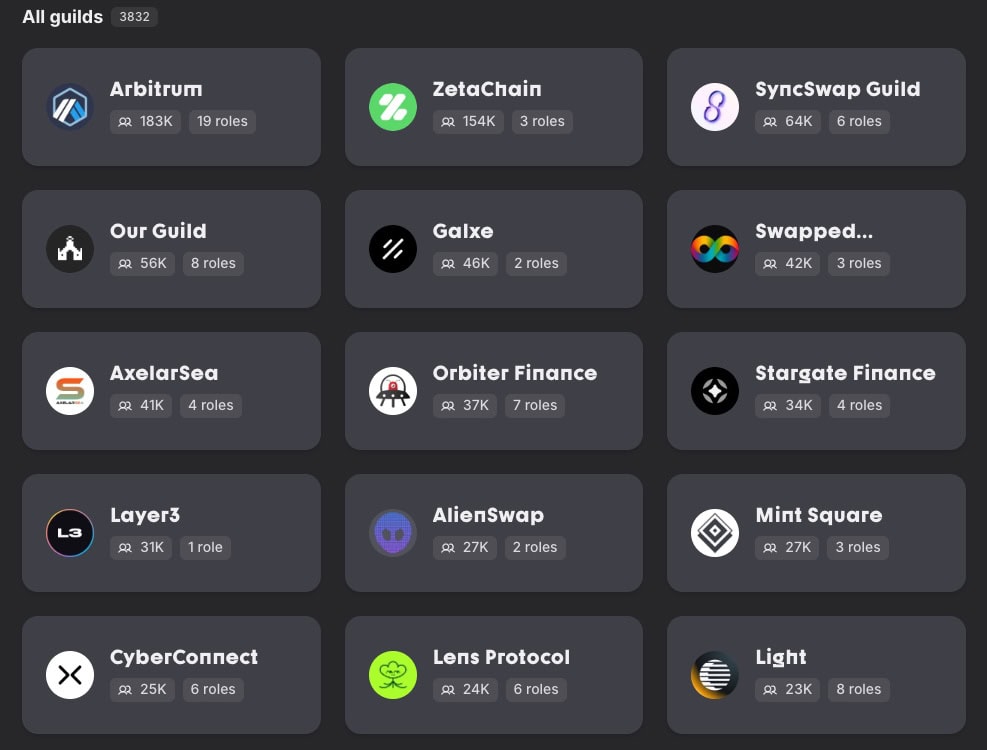Viewport: 987px width, 750px height.
Task: Click the AxelarSea logo icon
Action: click(70, 391)
